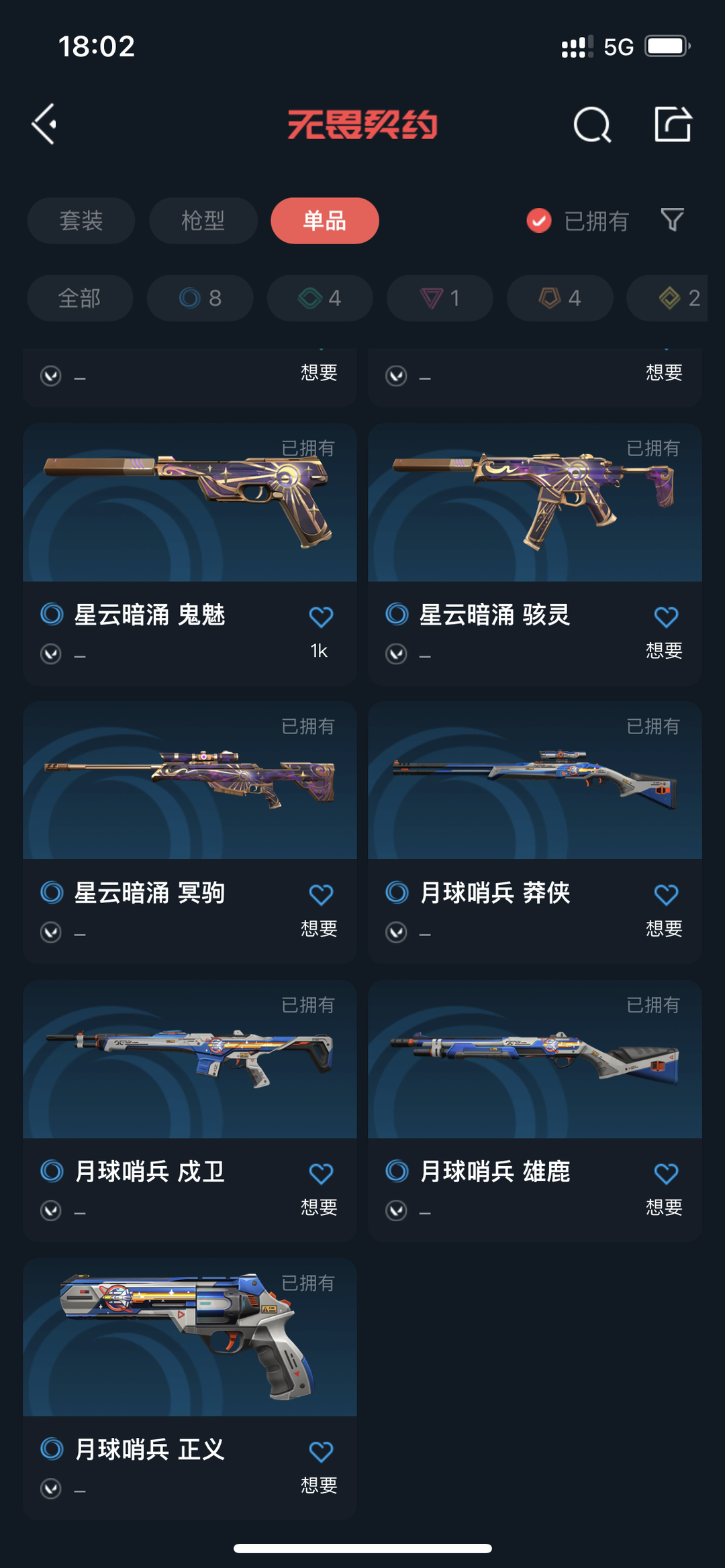Toggle the 已拥有 owned checkbox

click(x=539, y=220)
